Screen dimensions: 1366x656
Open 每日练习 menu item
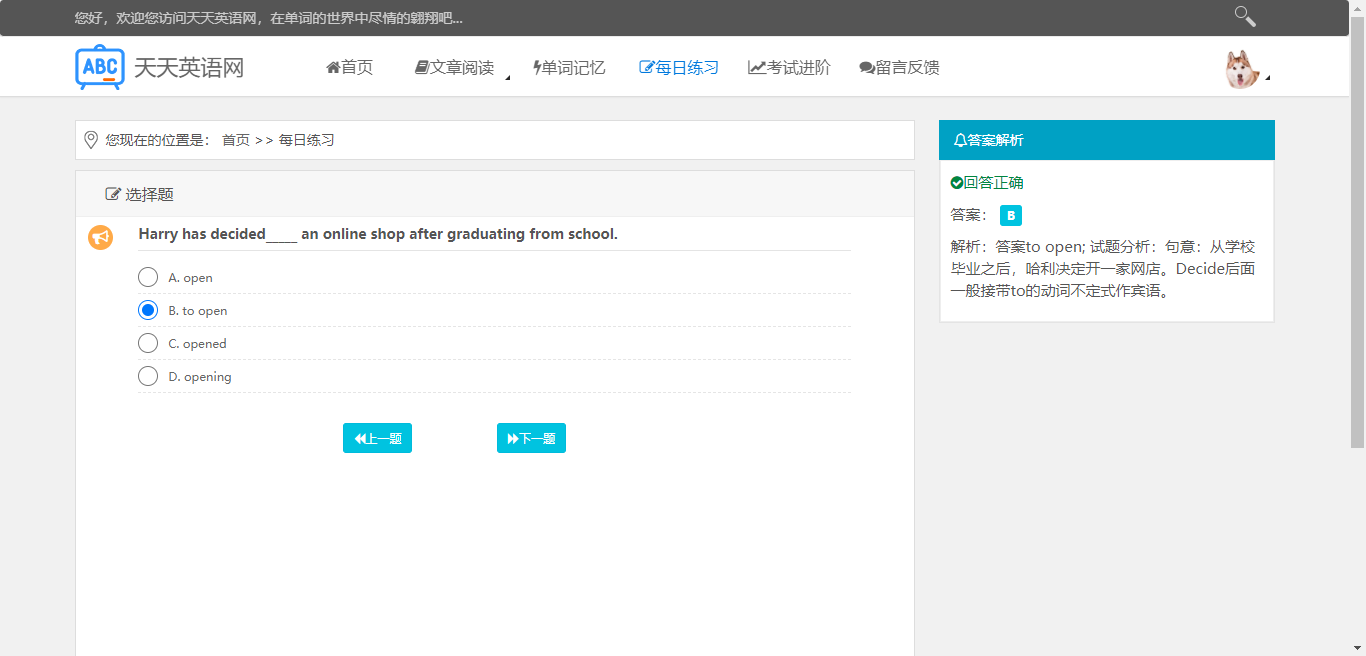[679, 68]
